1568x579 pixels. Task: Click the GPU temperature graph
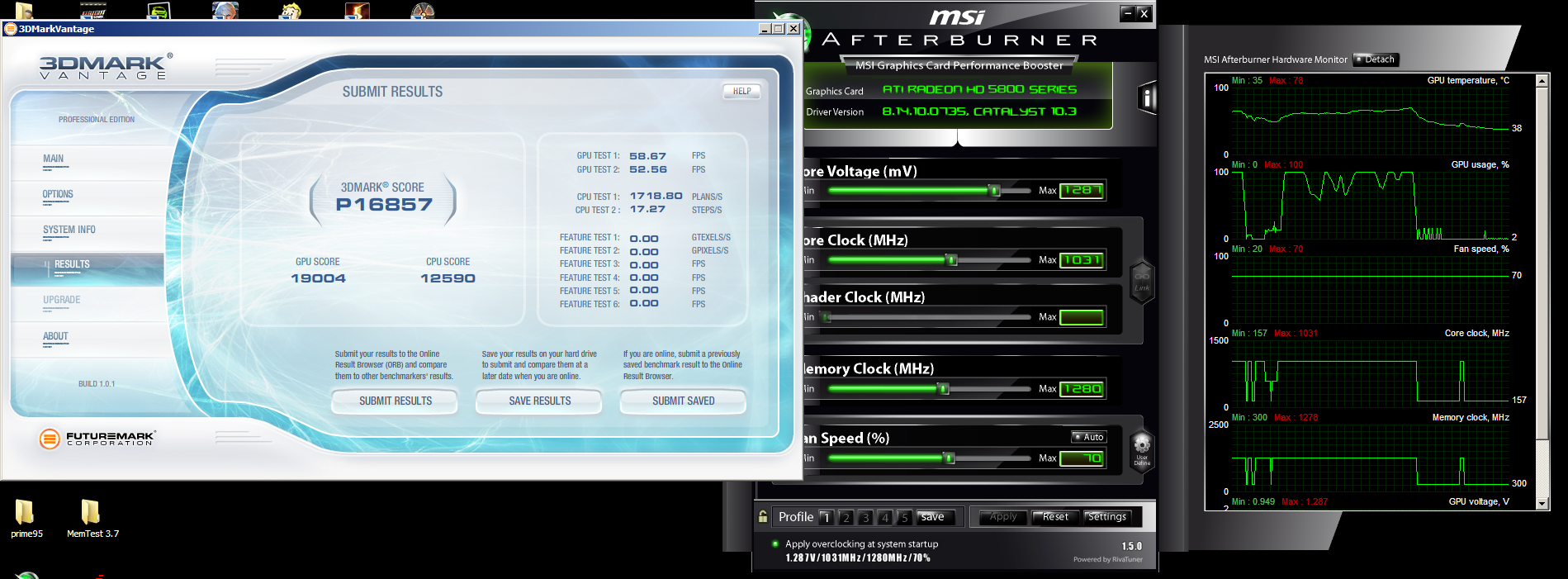point(1371,121)
